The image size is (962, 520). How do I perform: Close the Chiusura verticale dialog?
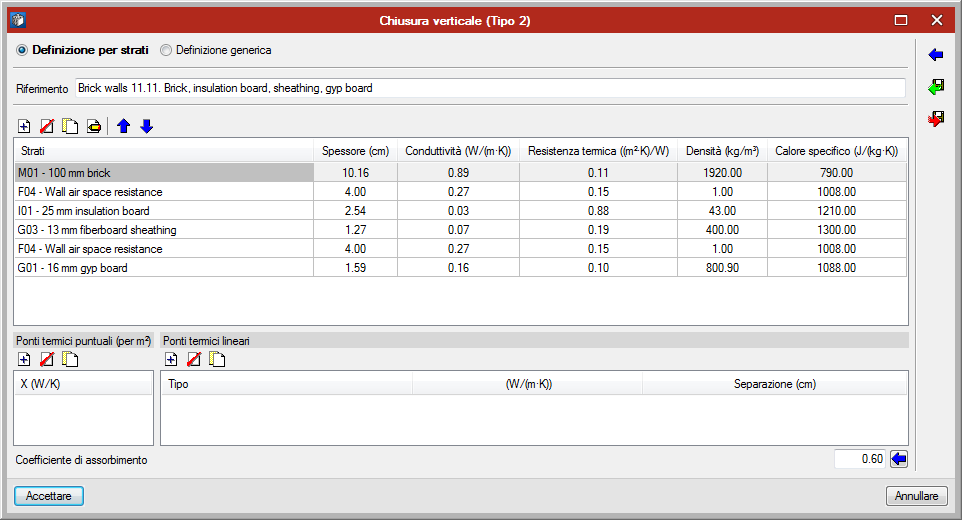point(937,20)
